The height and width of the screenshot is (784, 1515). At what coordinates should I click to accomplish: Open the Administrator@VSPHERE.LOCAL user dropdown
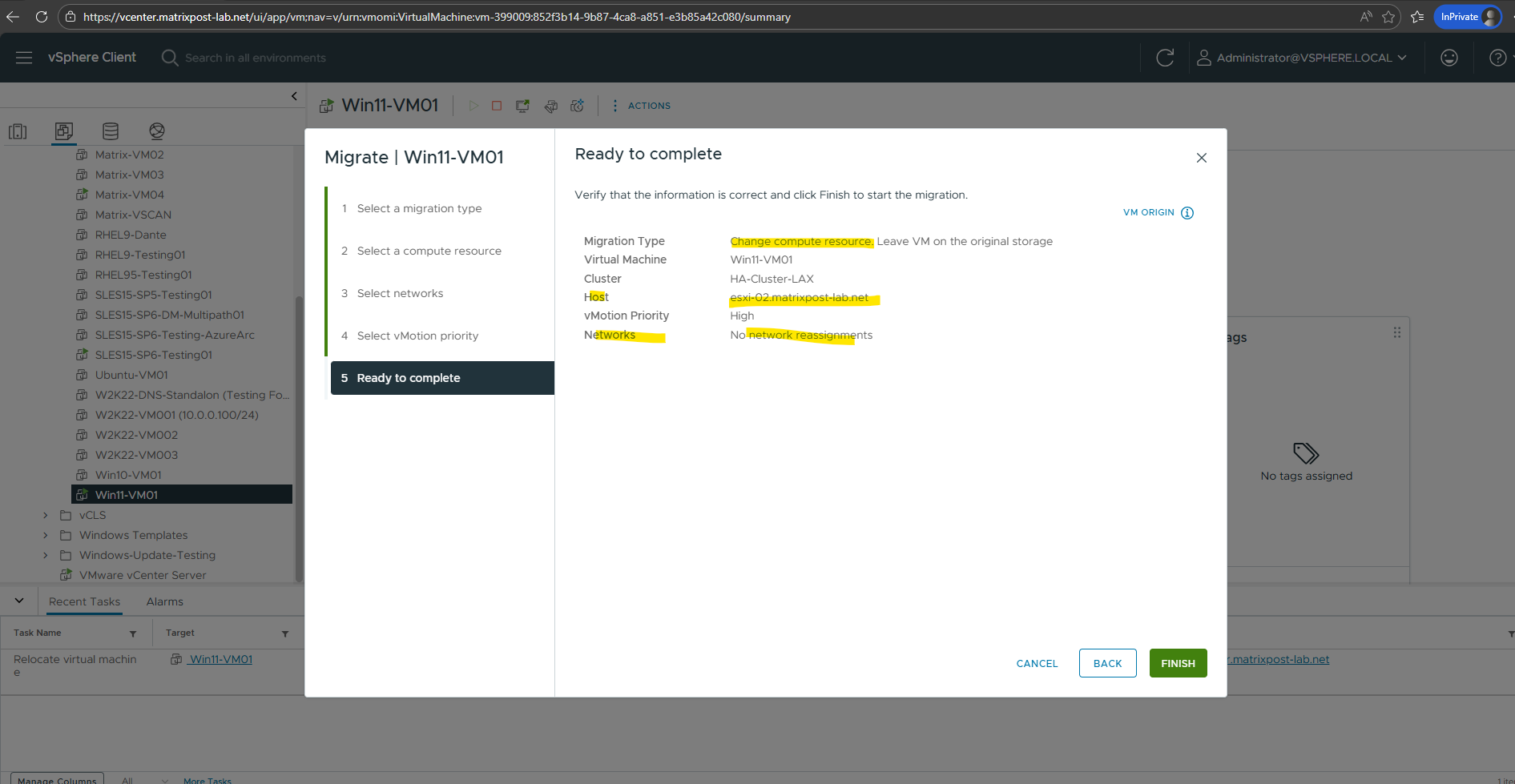[1303, 58]
